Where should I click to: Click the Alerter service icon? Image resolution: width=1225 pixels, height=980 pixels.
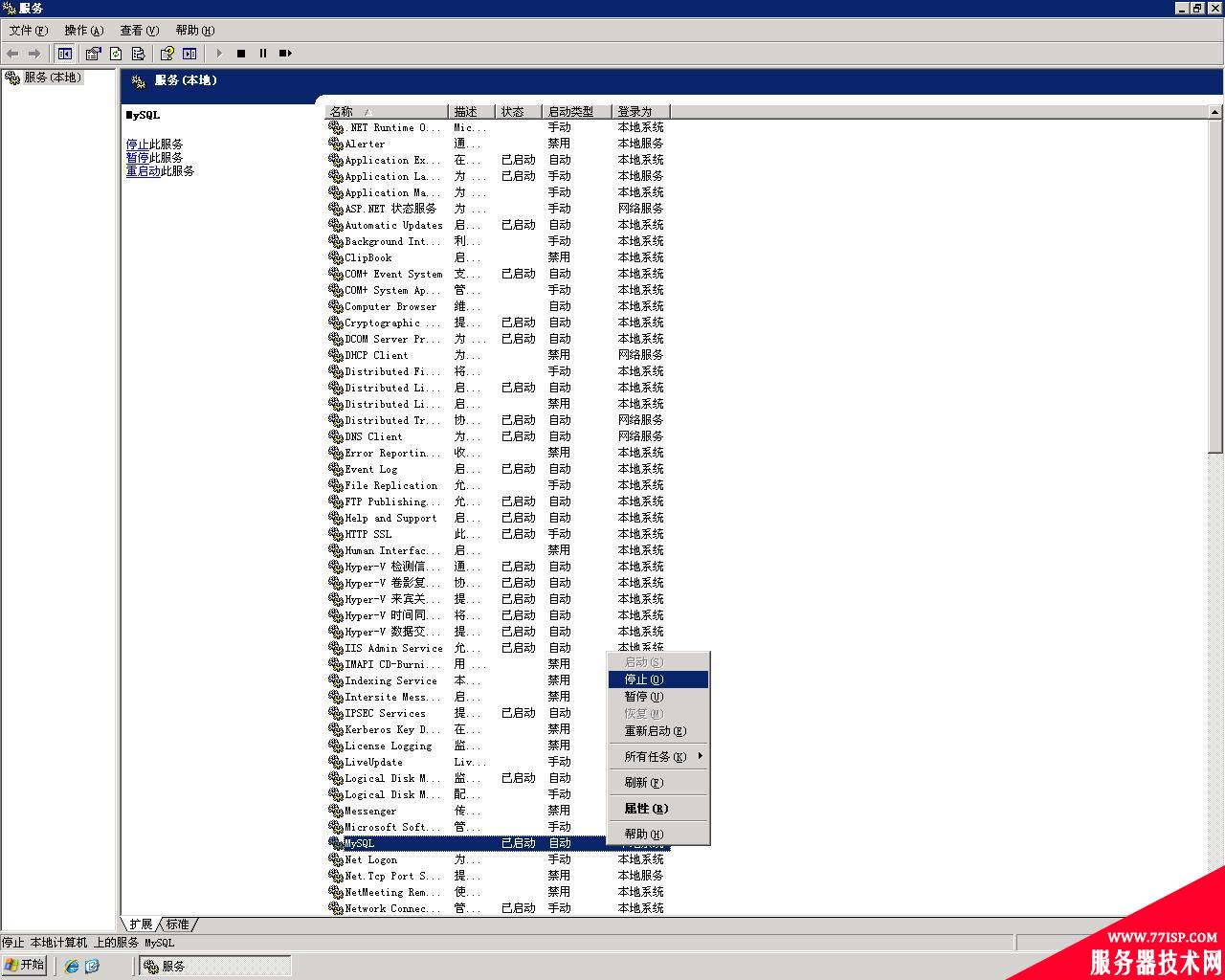click(x=336, y=144)
